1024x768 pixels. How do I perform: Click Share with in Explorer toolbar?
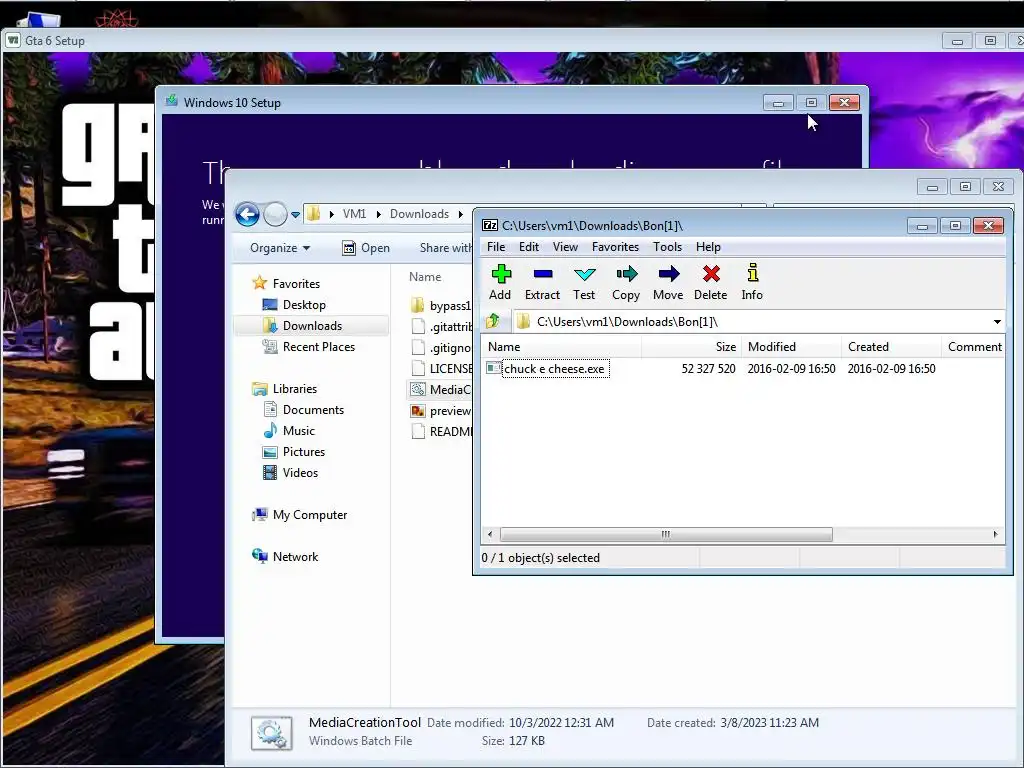pos(446,248)
